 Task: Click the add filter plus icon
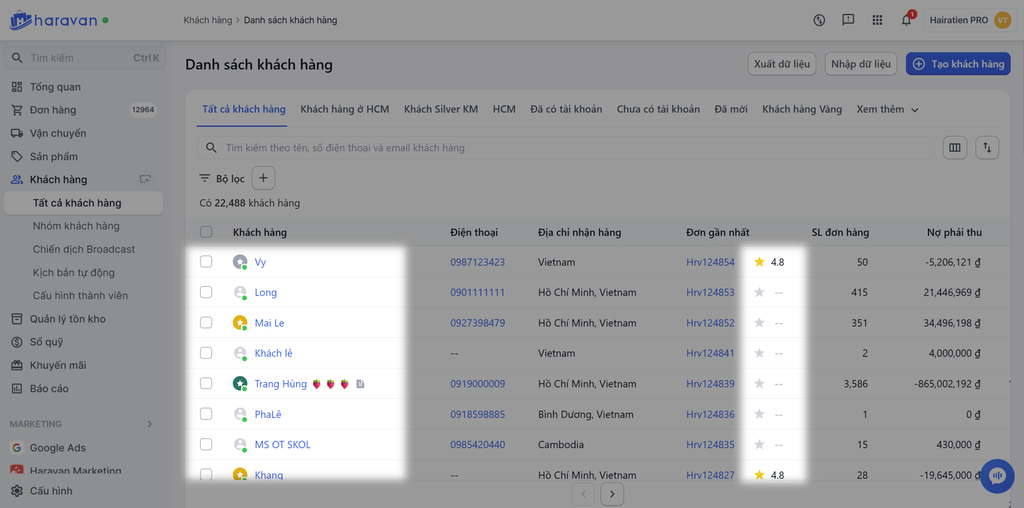(263, 179)
